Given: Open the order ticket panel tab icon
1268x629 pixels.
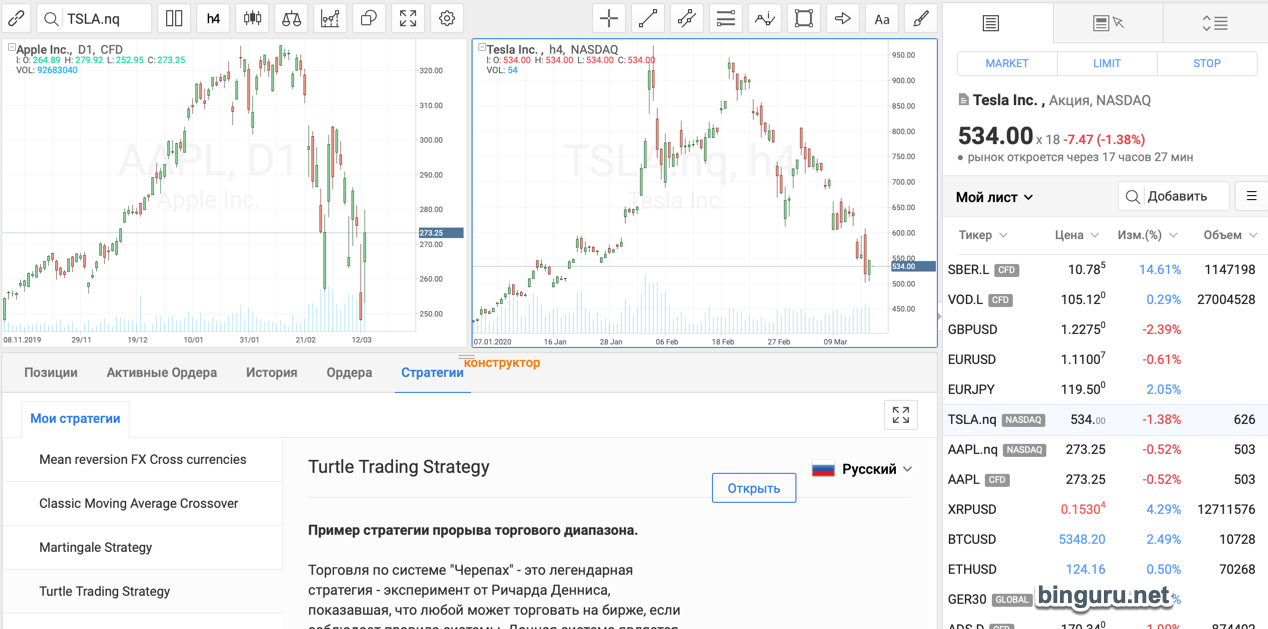Looking at the screenshot, I should pyautogui.click(x=990, y=22).
